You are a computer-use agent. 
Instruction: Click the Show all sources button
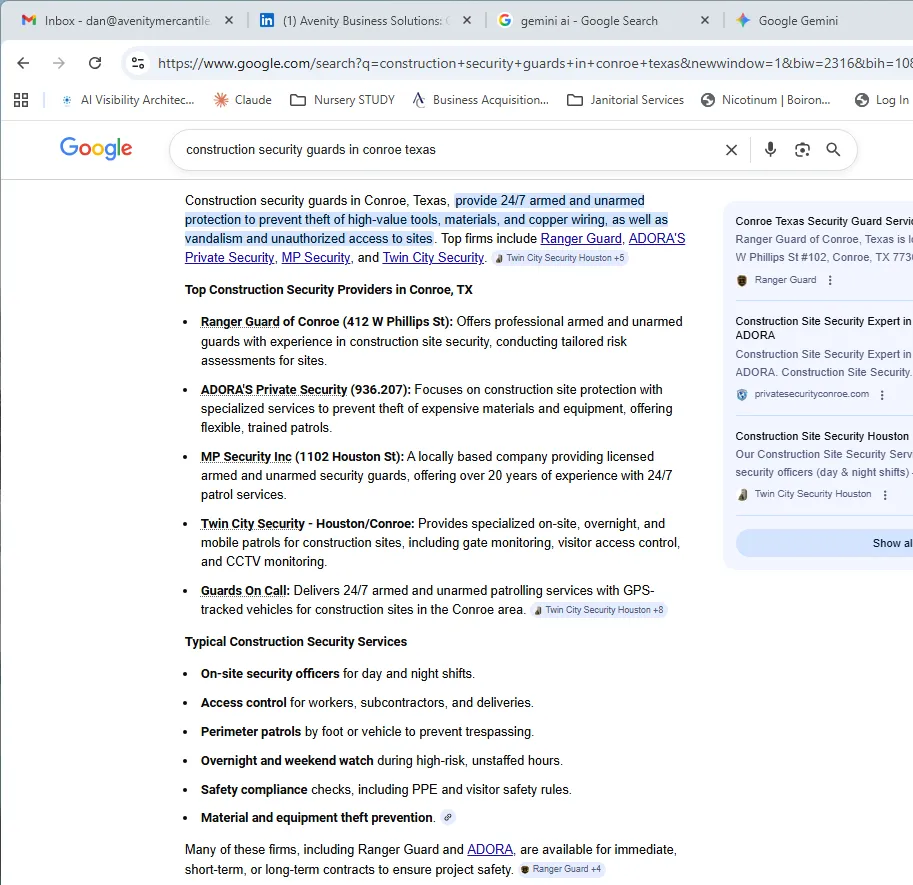pyautogui.click(x=824, y=543)
